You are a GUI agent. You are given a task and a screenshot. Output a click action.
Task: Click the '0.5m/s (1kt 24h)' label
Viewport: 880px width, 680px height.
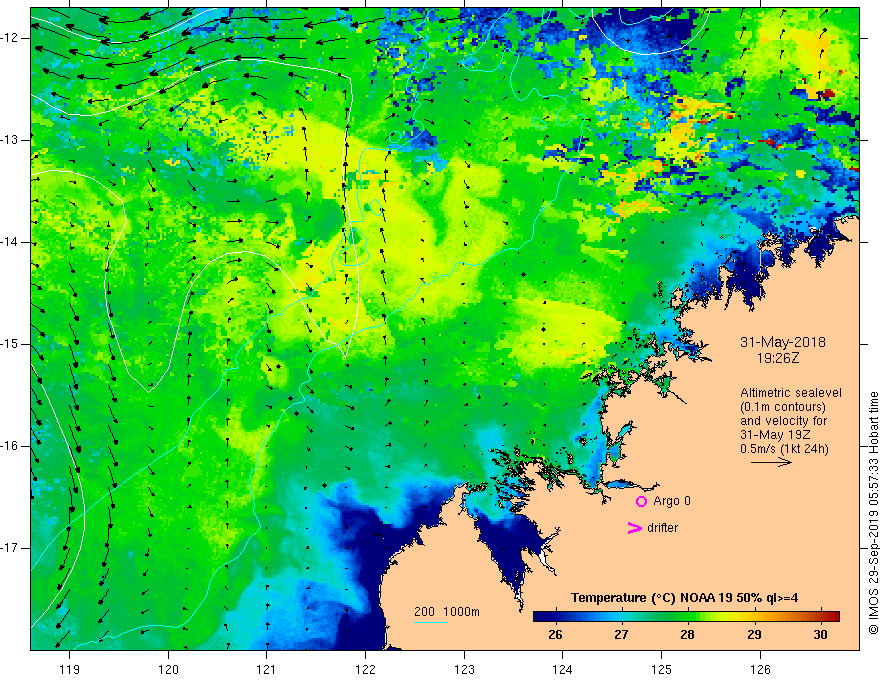pos(784,449)
